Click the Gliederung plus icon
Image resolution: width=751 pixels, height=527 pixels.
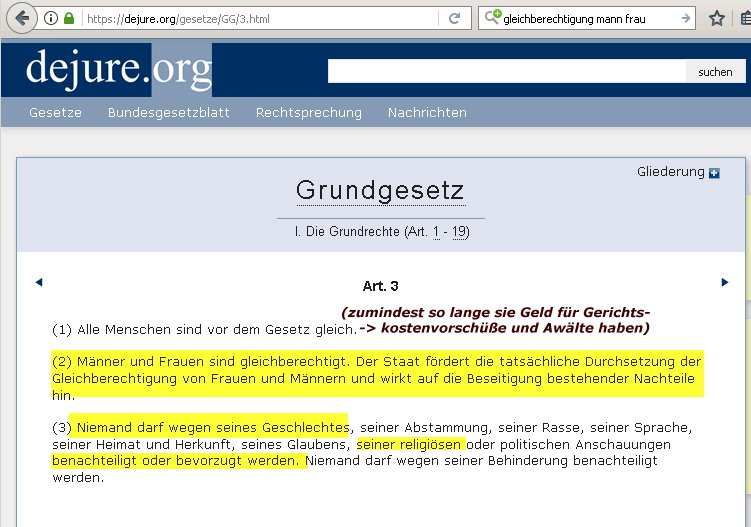click(714, 173)
